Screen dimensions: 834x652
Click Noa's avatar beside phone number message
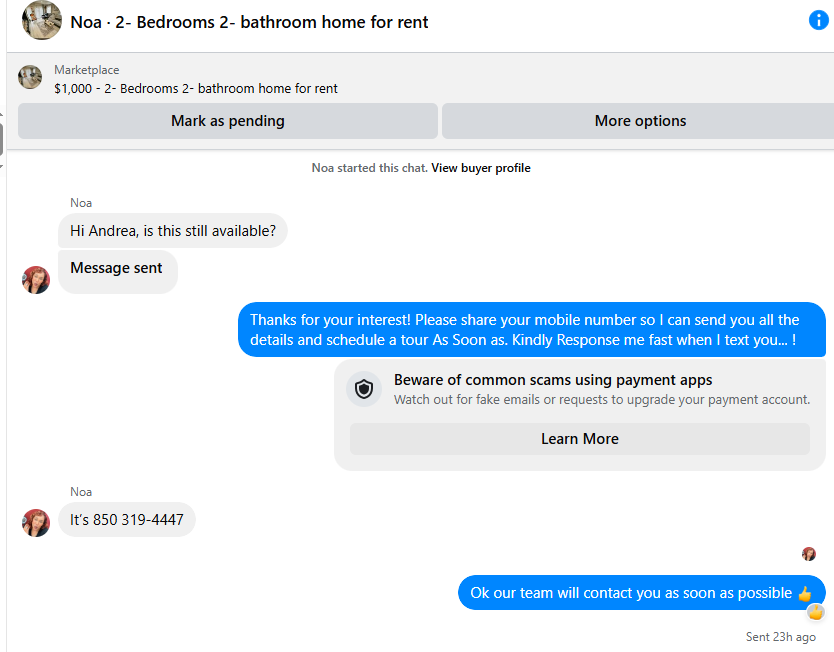tap(36, 523)
